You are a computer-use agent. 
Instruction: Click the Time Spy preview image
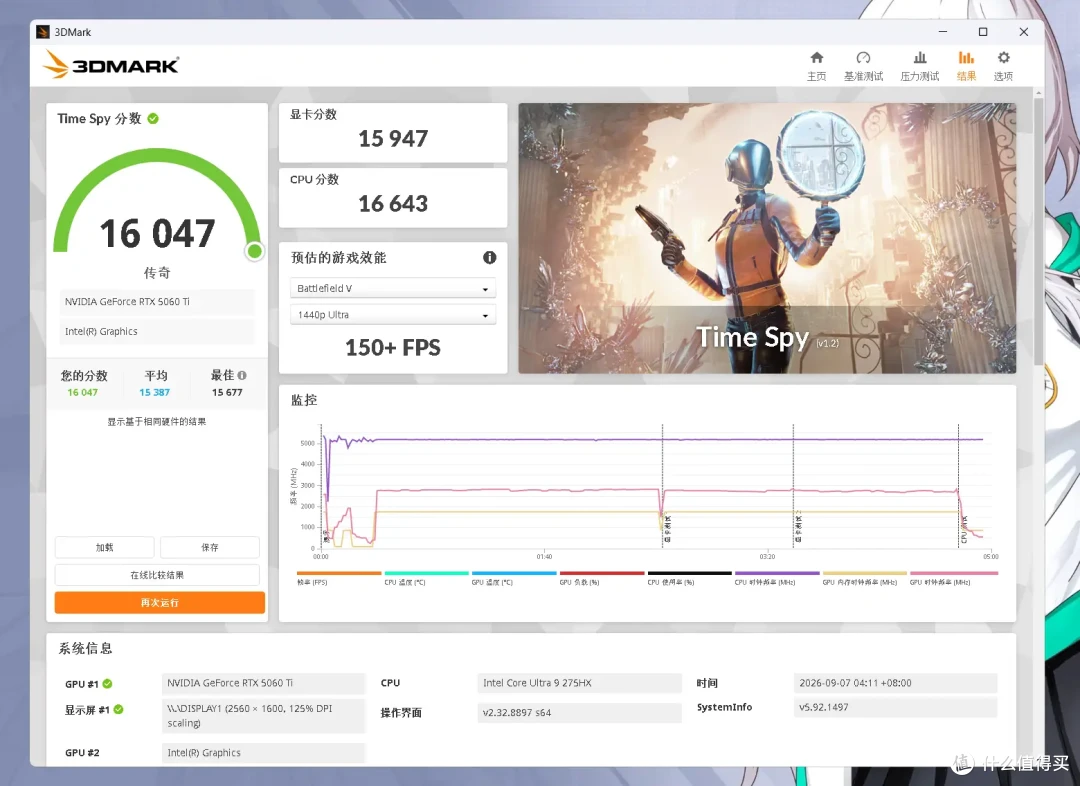pos(767,238)
